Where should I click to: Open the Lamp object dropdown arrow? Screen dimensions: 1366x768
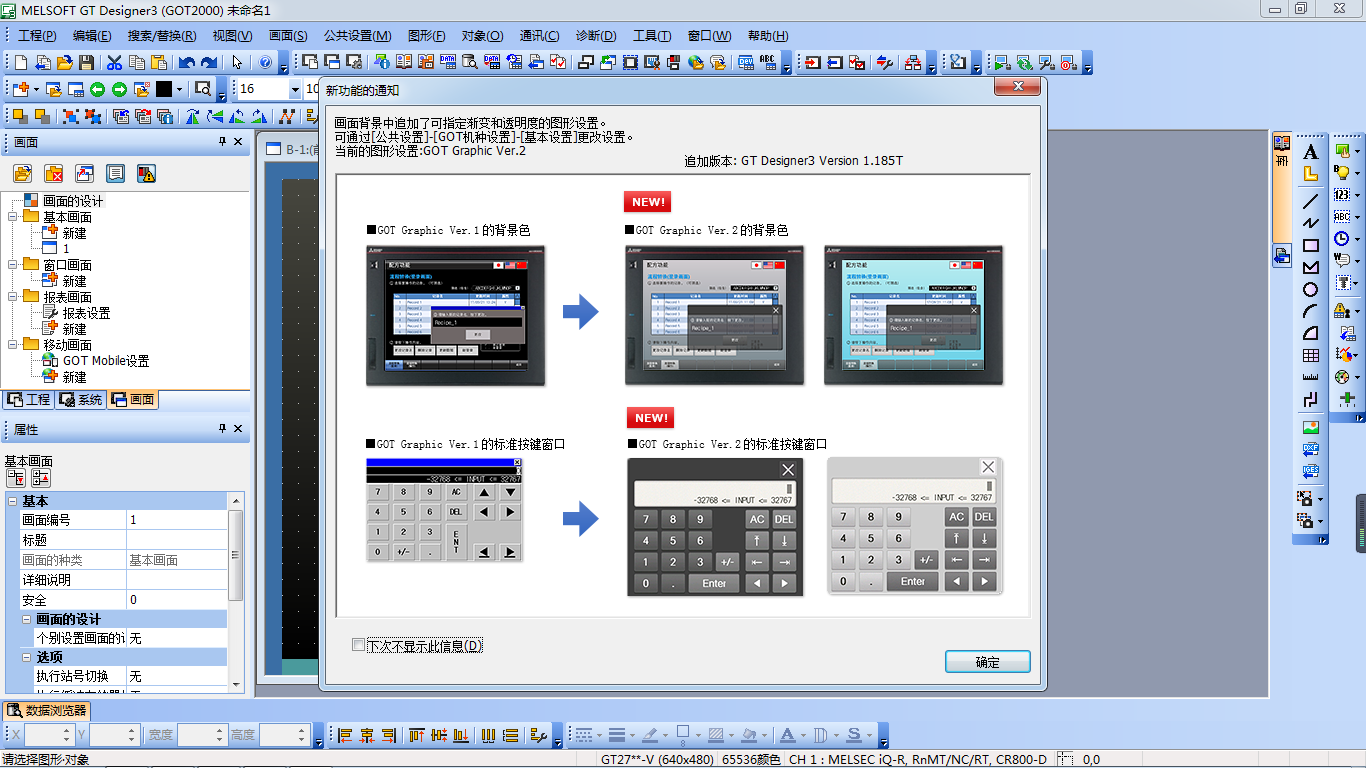tap(1357, 173)
